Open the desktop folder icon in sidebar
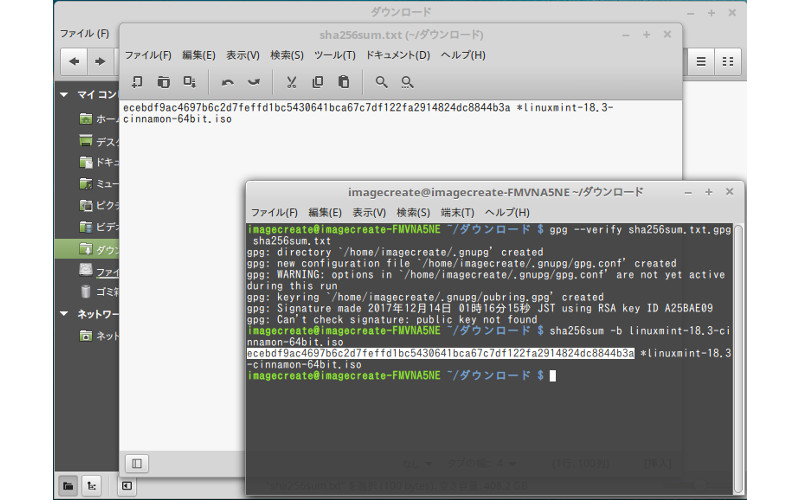The image size is (800, 500). pyautogui.click(x=86, y=140)
